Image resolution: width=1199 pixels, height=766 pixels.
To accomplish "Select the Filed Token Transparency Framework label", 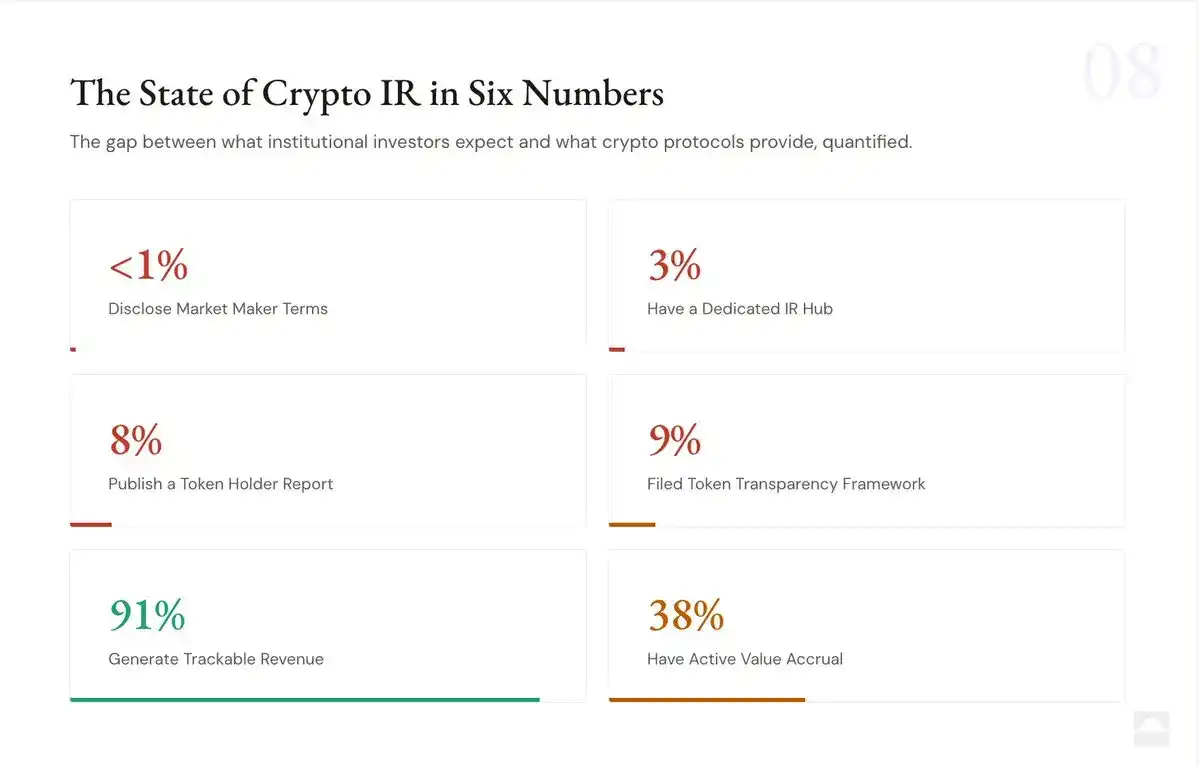I will coord(786,484).
